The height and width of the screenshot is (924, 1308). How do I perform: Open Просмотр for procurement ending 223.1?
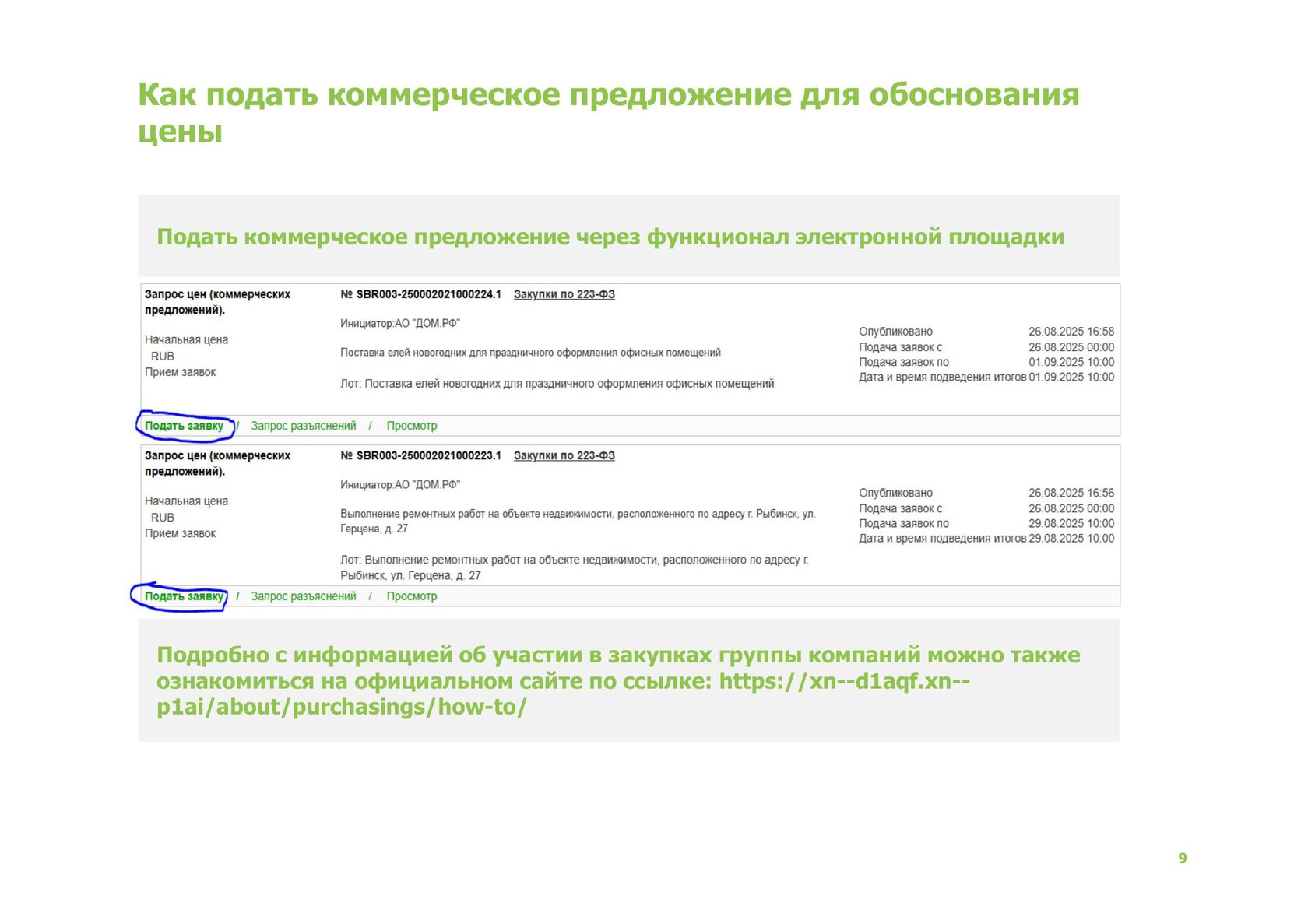coord(412,596)
